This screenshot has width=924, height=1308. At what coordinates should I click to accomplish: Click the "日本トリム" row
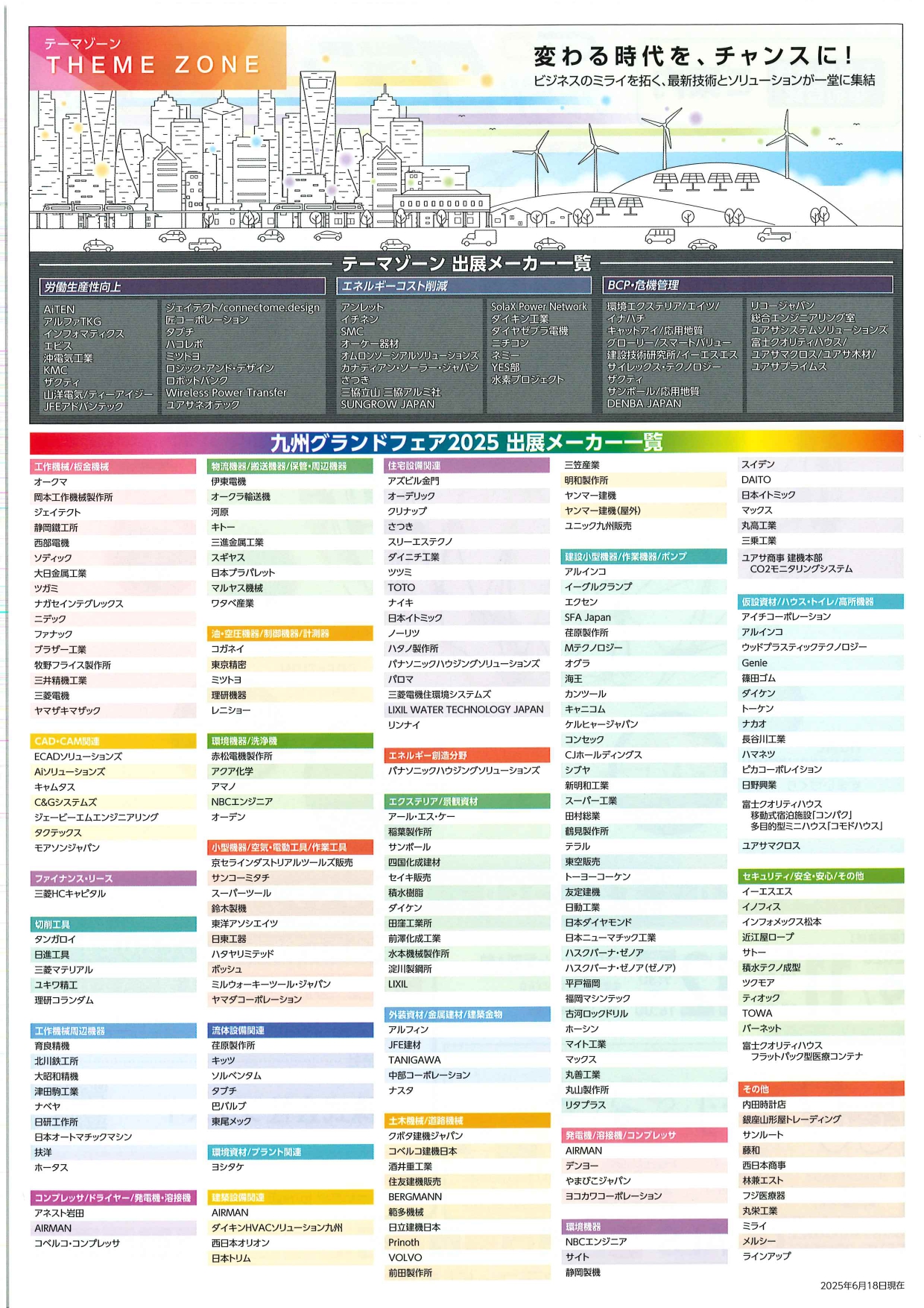point(290,1258)
